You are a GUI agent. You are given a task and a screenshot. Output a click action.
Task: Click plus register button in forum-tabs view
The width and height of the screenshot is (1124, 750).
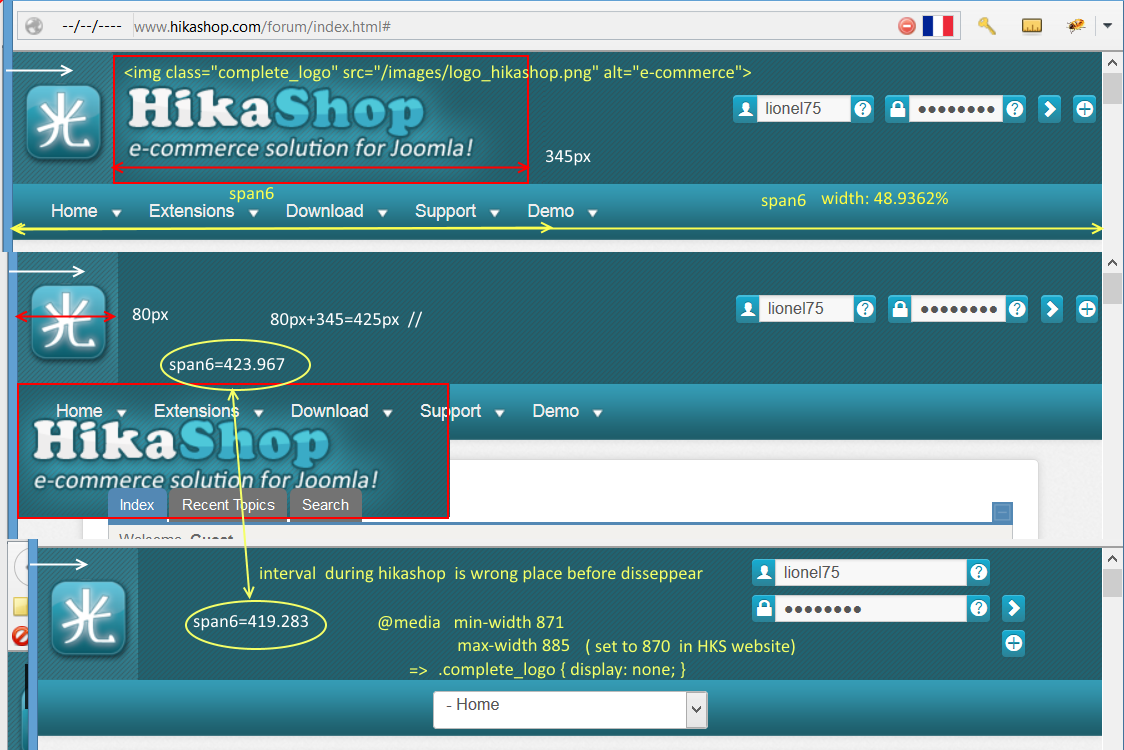pyautogui.click(x=1087, y=309)
